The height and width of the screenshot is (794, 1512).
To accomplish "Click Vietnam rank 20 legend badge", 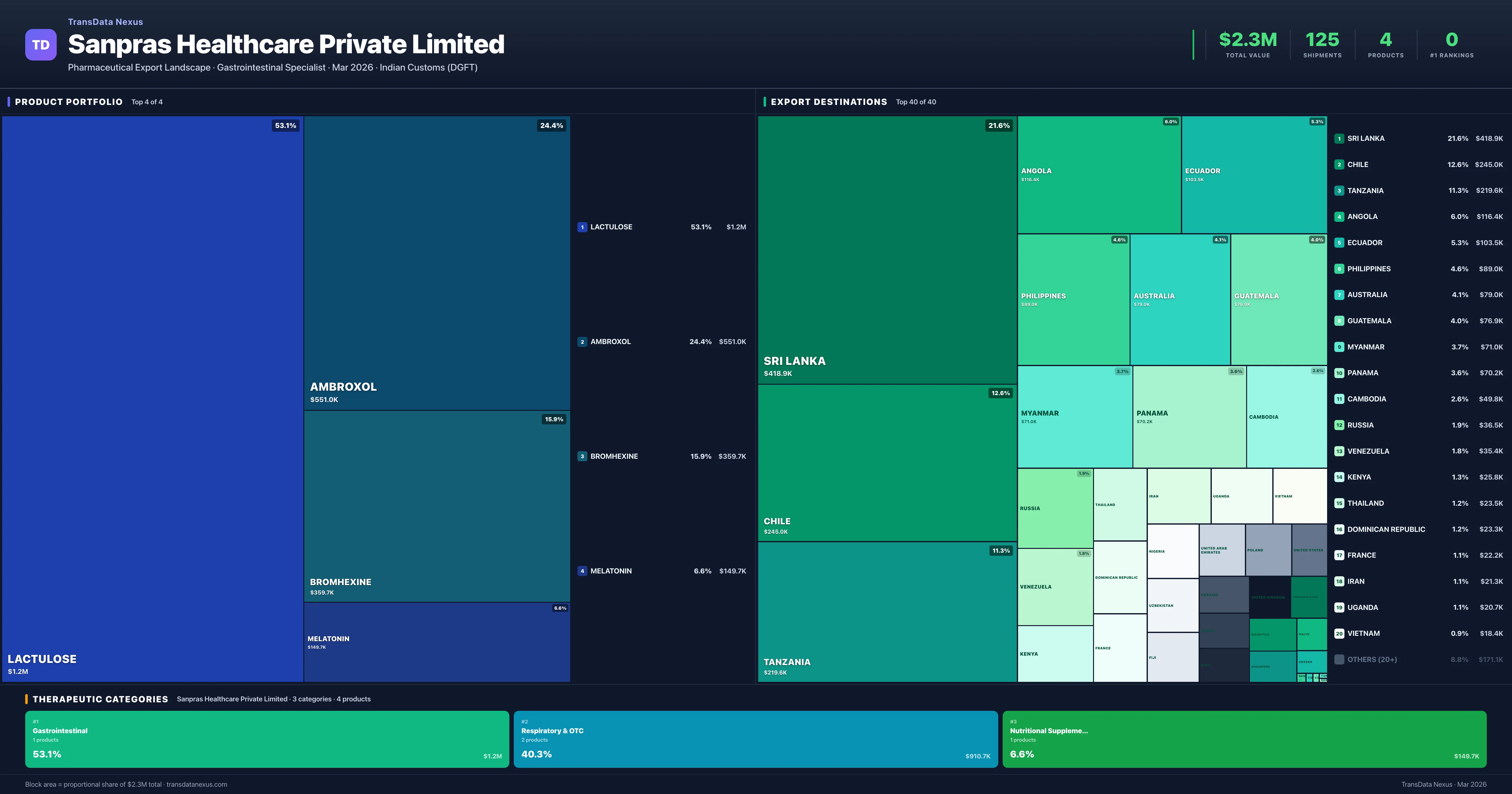I will 1339,634.
